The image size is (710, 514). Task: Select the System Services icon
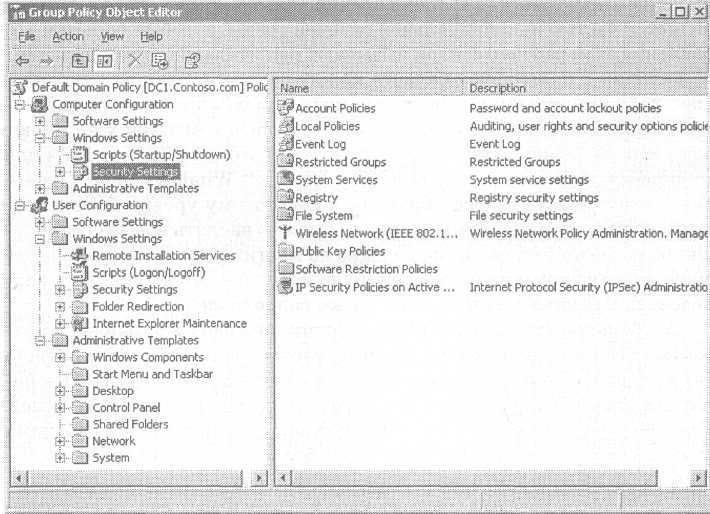click(x=286, y=179)
